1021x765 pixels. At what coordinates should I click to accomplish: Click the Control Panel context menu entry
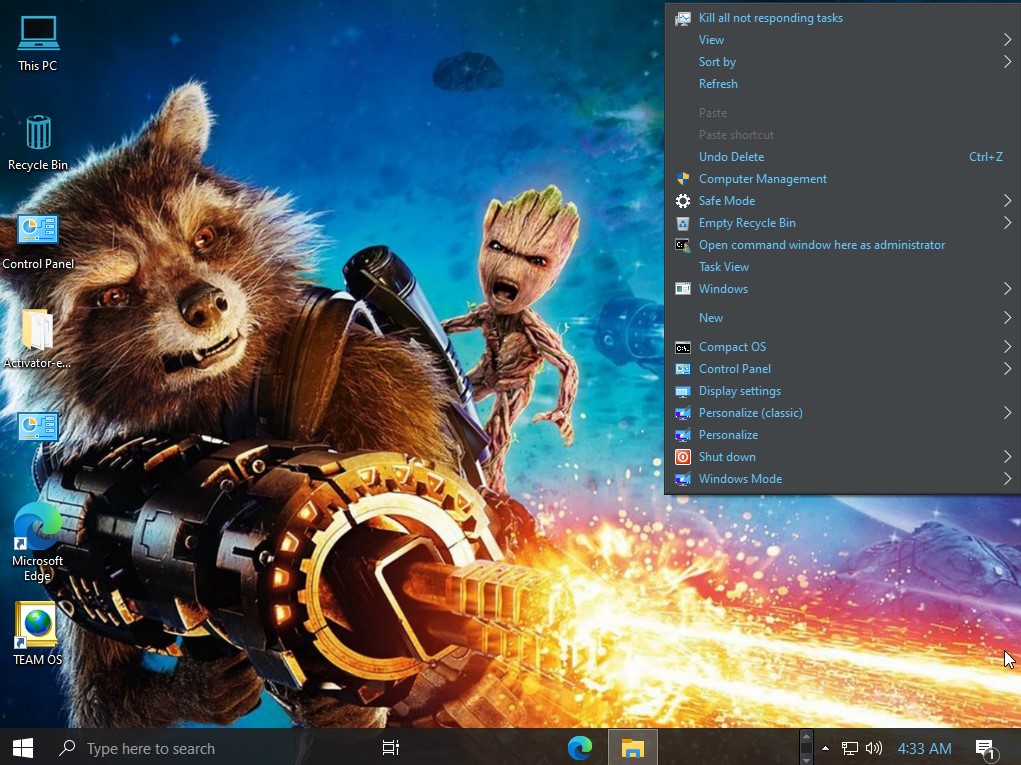tap(843, 369)
